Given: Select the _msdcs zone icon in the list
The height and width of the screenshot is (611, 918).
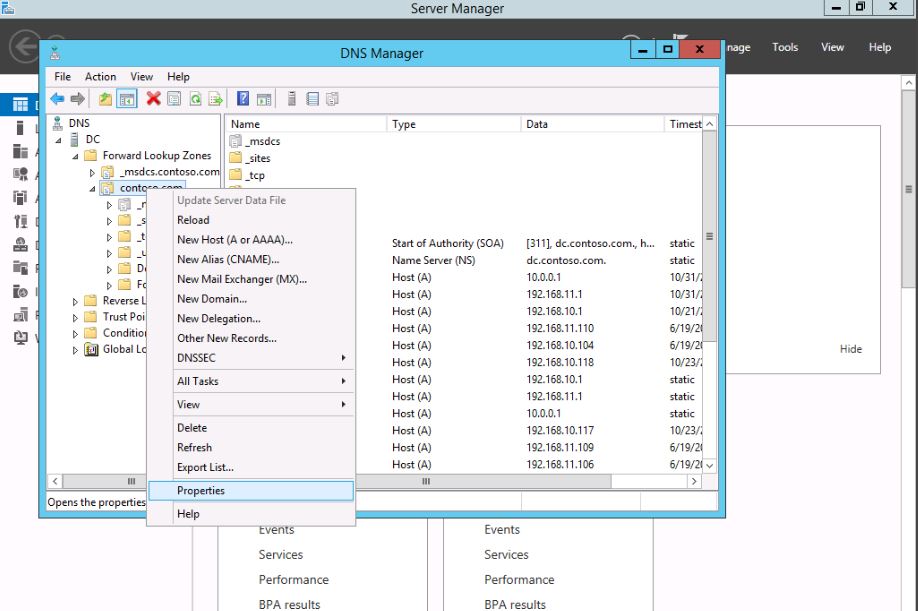Looking at the screenshot, I should pos(235,141).
